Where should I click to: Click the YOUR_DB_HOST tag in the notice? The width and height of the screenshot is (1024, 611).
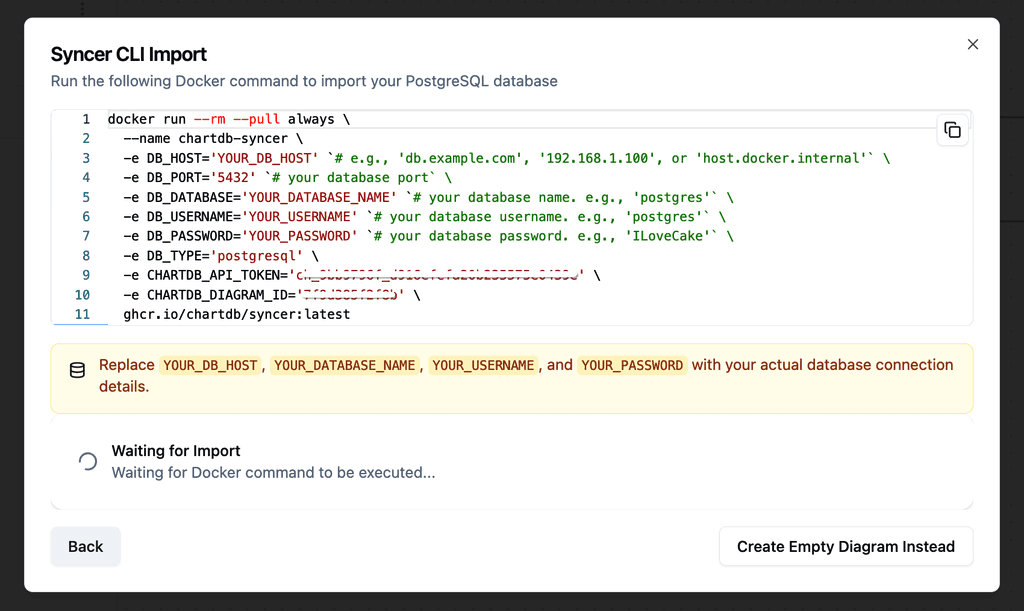point(210,366)
